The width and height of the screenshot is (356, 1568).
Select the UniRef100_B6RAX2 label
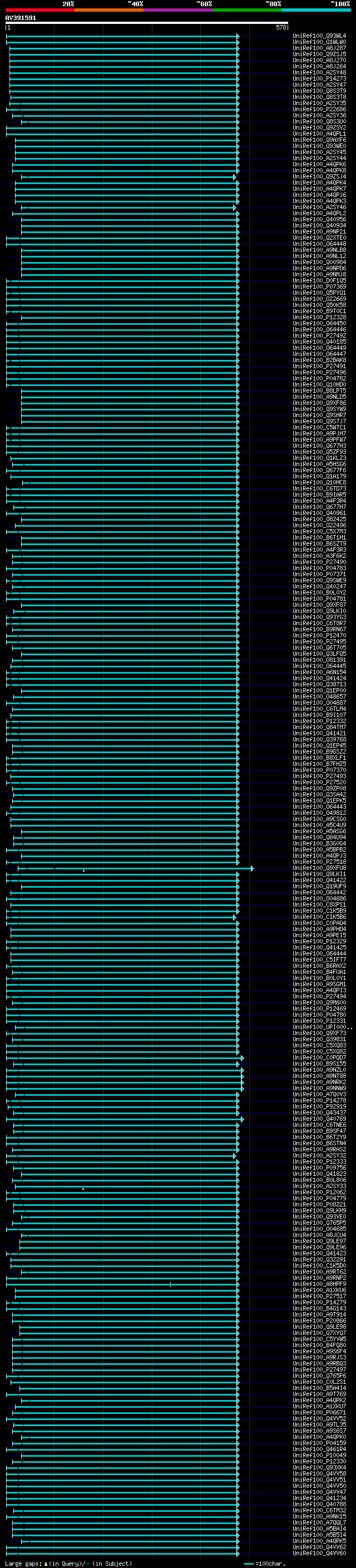(319, 966)
